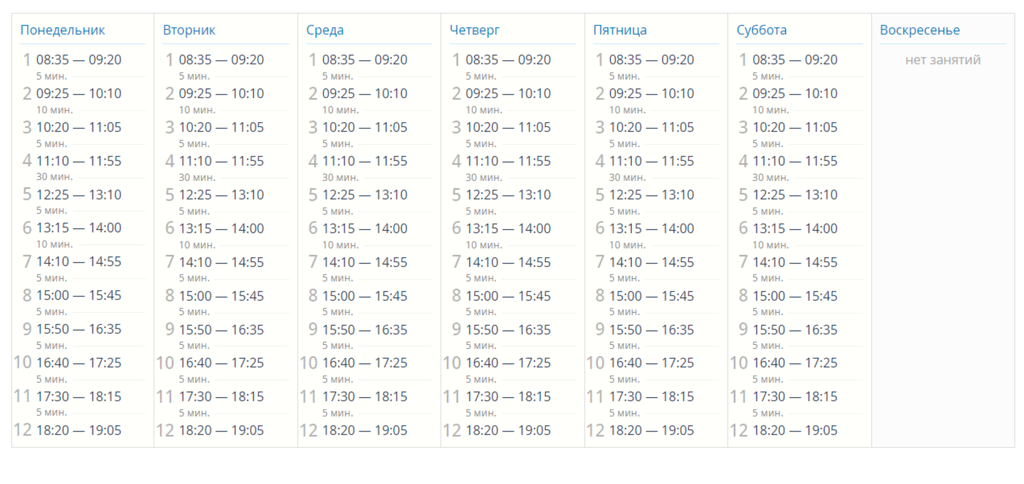Select Понедельник lesson 9 at 15:50 — 16:35
The image size is (1024, 484).
coord(79,329)
